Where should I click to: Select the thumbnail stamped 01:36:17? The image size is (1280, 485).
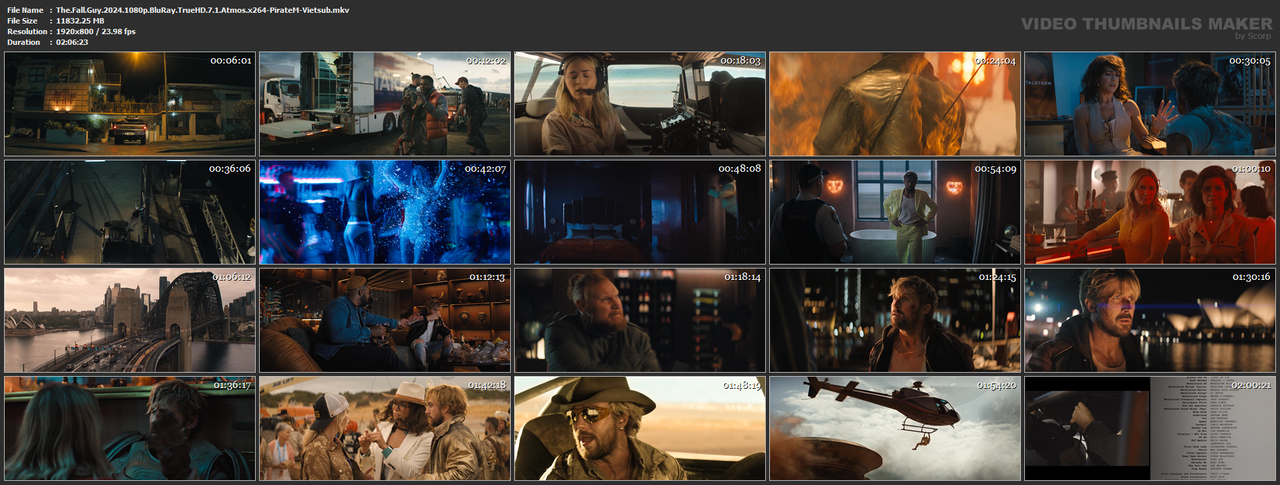point(130,428)
